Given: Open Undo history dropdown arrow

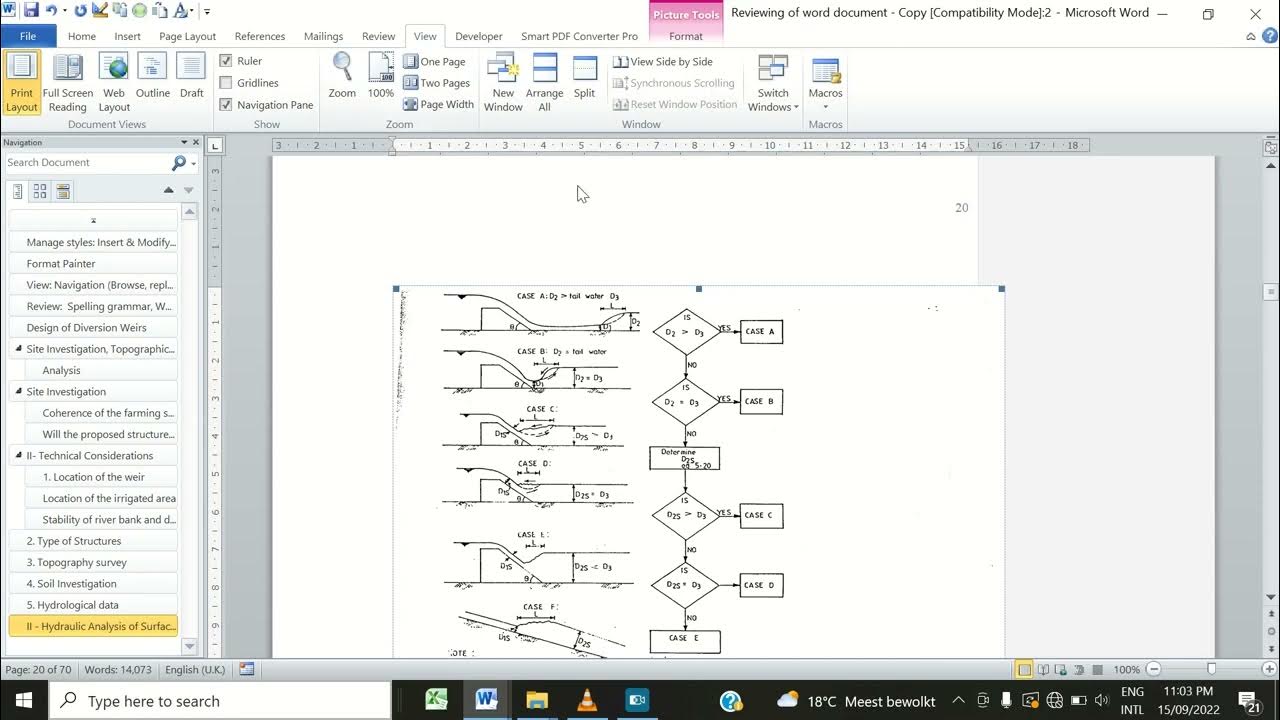Looking at the screenshot, I should click(65, 11).
